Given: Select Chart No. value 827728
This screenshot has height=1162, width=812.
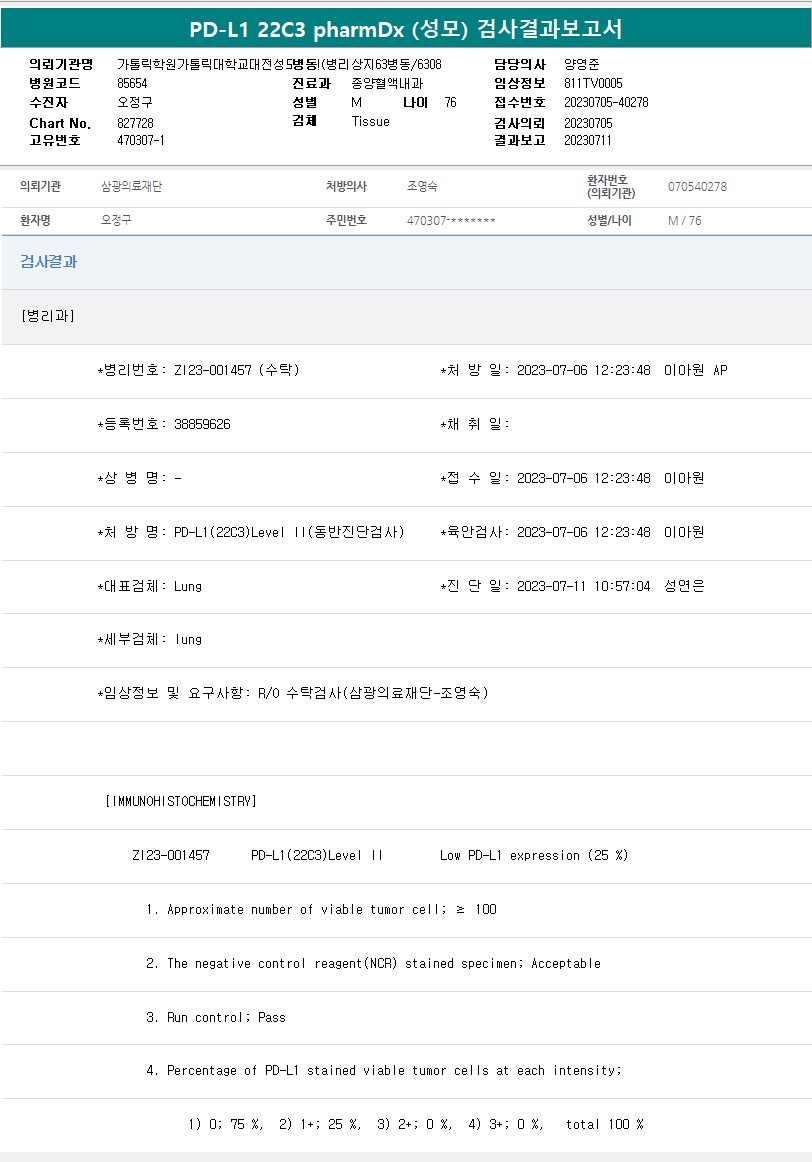Looking at the screenshot, I should point(136,123).
